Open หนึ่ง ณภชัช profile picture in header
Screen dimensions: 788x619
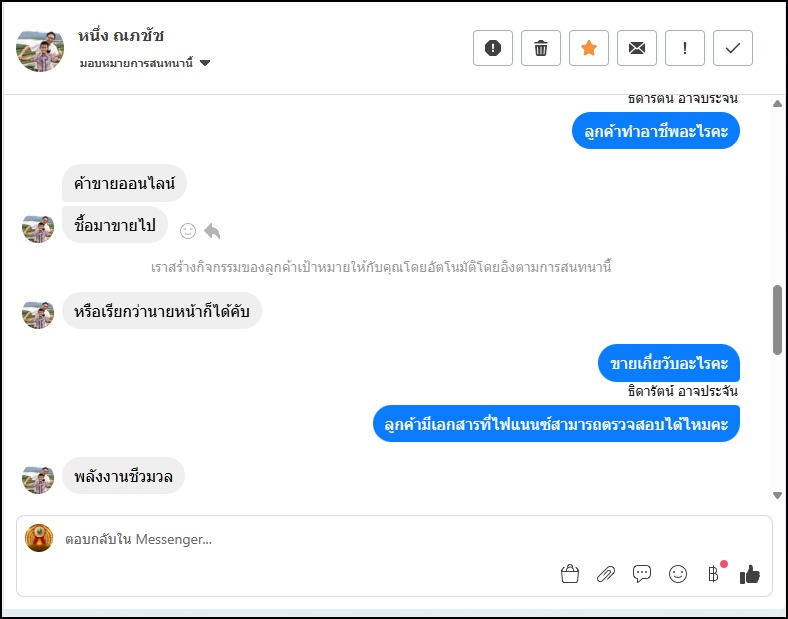[41, 48]
